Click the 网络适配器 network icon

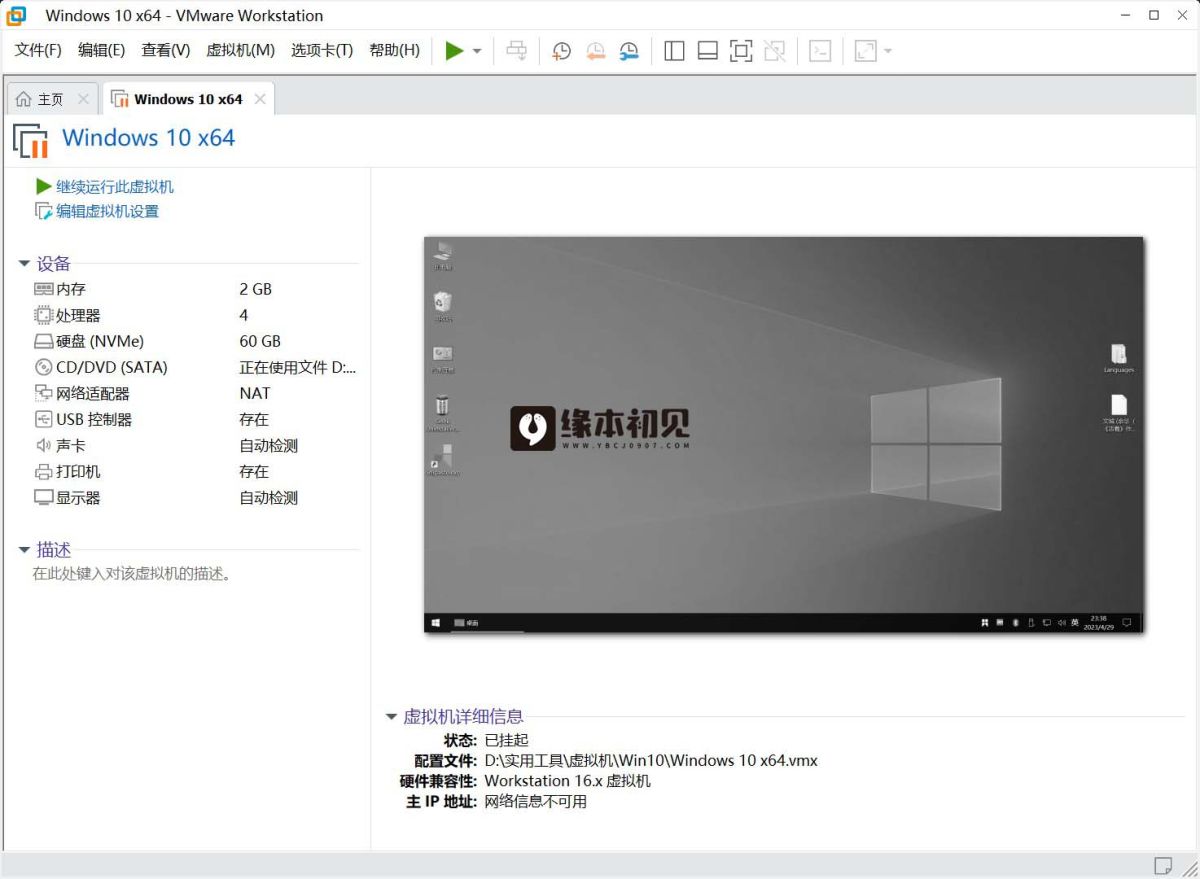pos(43,393)
